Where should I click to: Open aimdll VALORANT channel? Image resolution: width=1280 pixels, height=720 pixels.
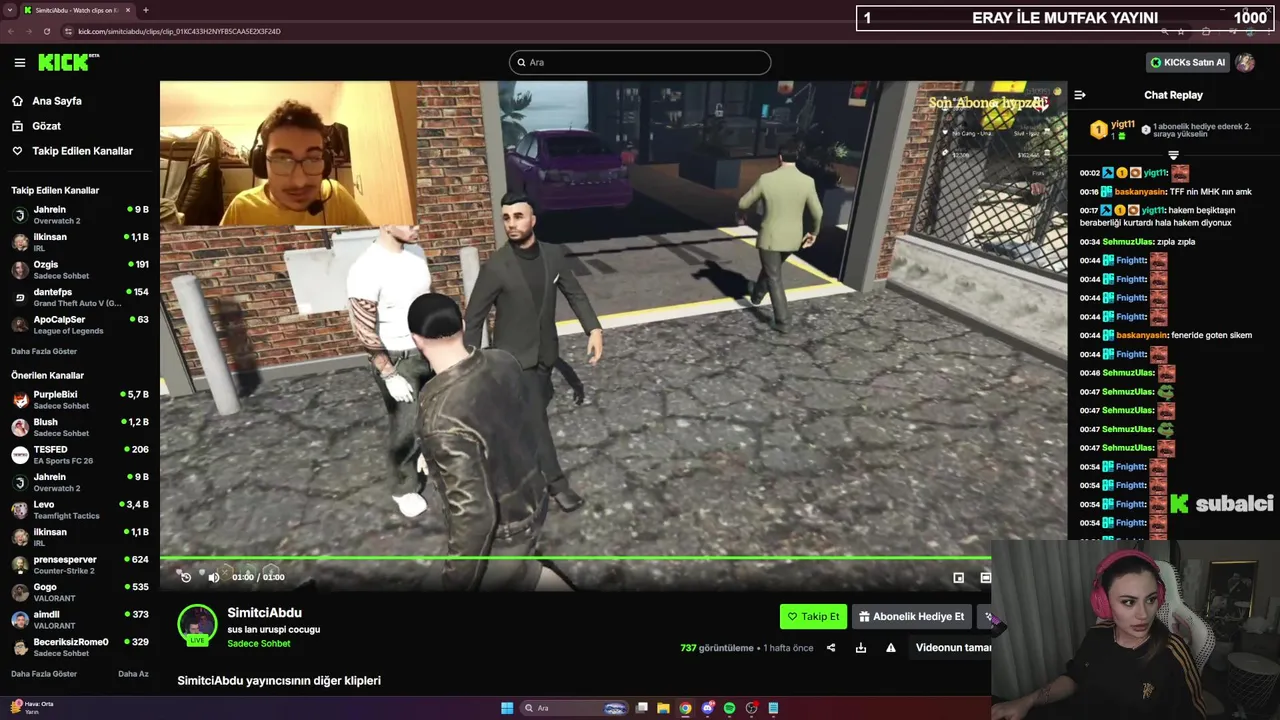80,620
